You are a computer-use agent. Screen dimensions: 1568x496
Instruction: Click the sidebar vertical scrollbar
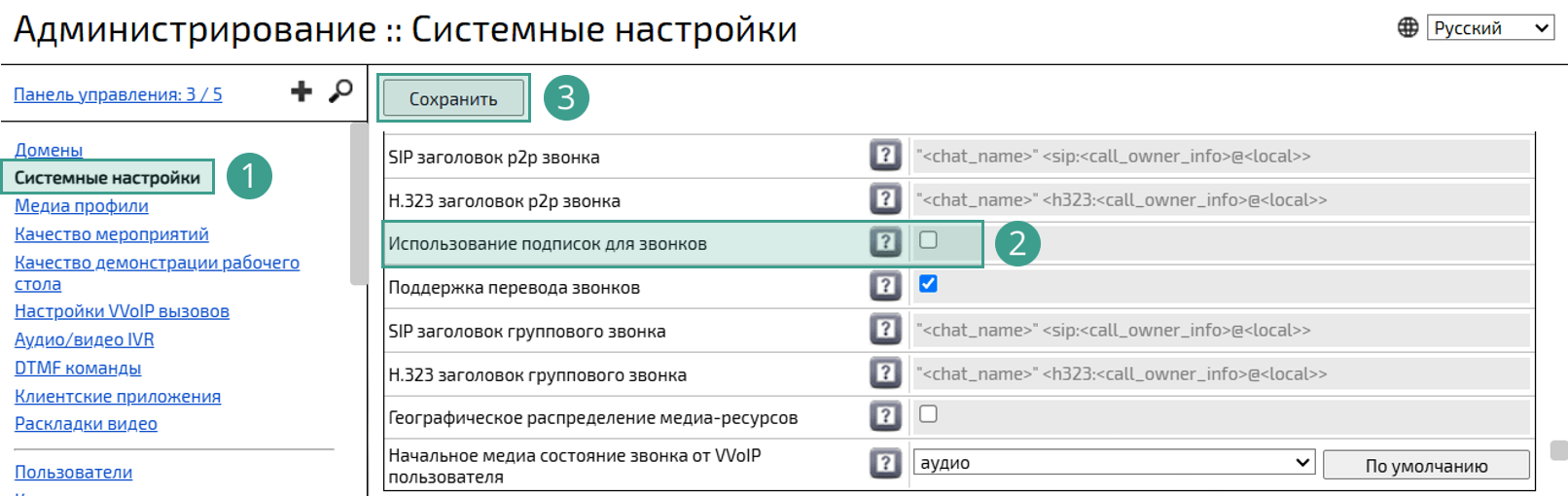click(x=358, y=204)
